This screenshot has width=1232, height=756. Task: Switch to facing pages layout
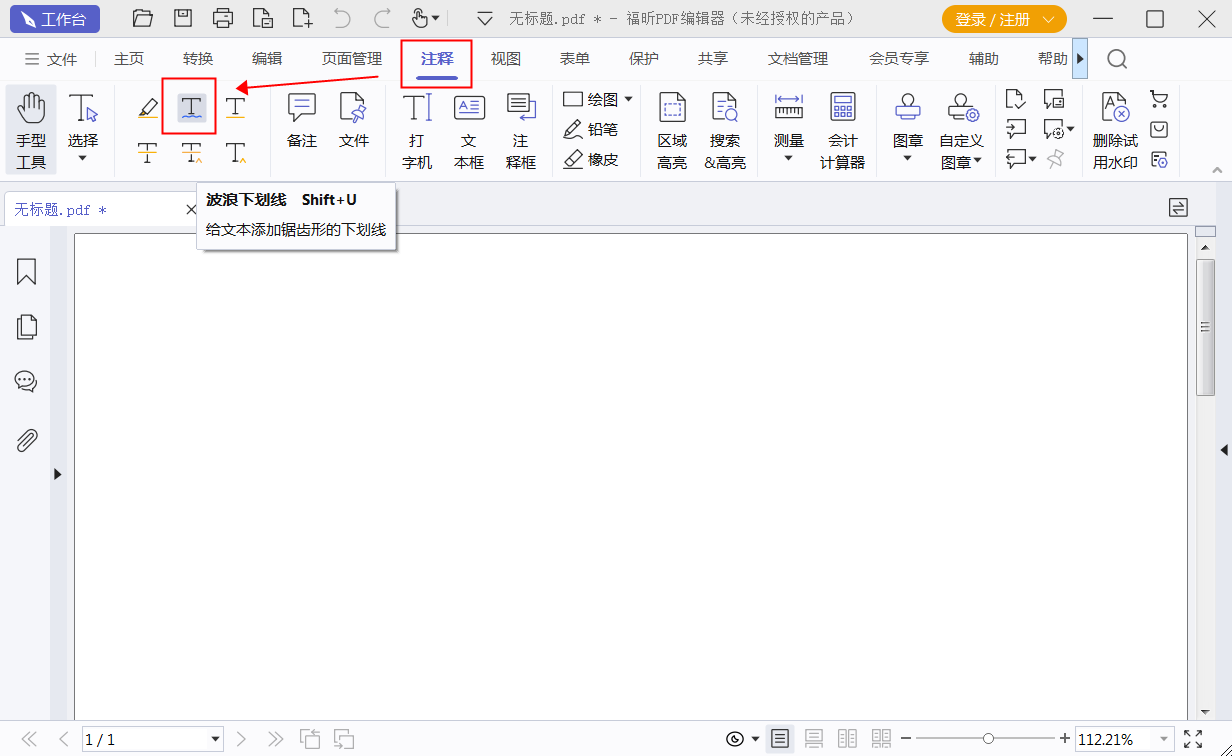(847, 739)
